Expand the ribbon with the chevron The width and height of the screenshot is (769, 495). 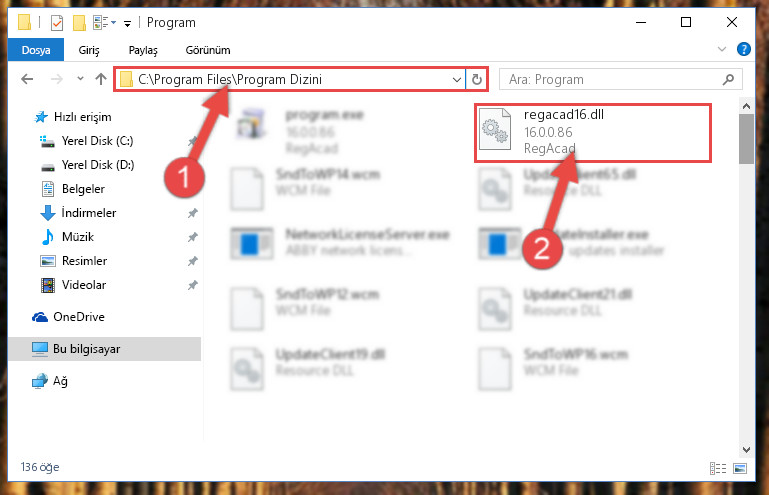coord(722,49)
